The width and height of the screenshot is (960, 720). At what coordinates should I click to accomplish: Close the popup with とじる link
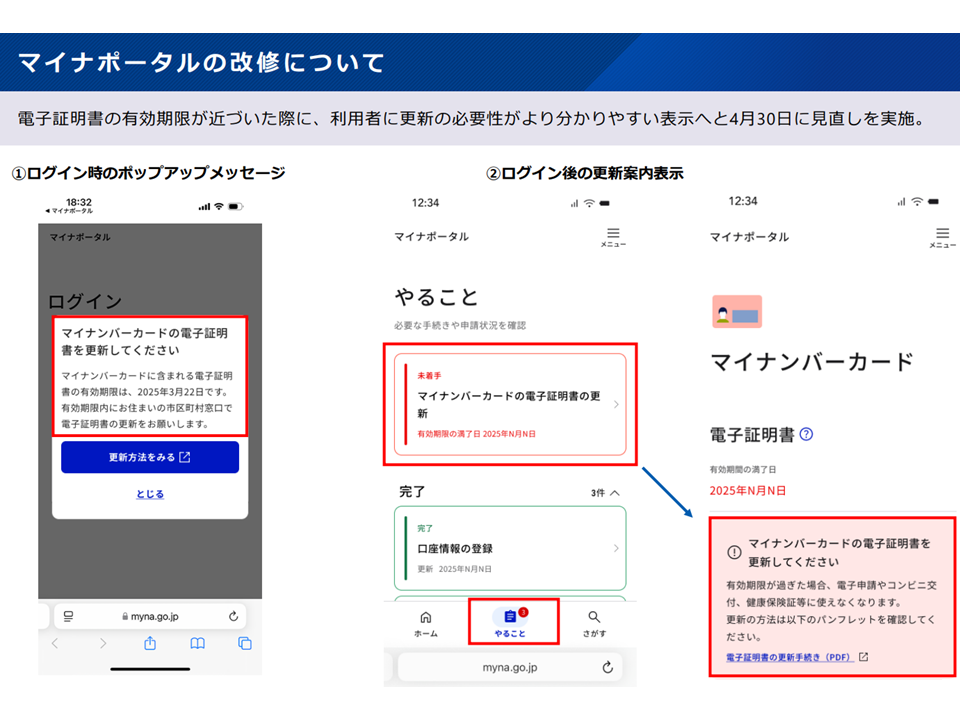coord(150,493)
